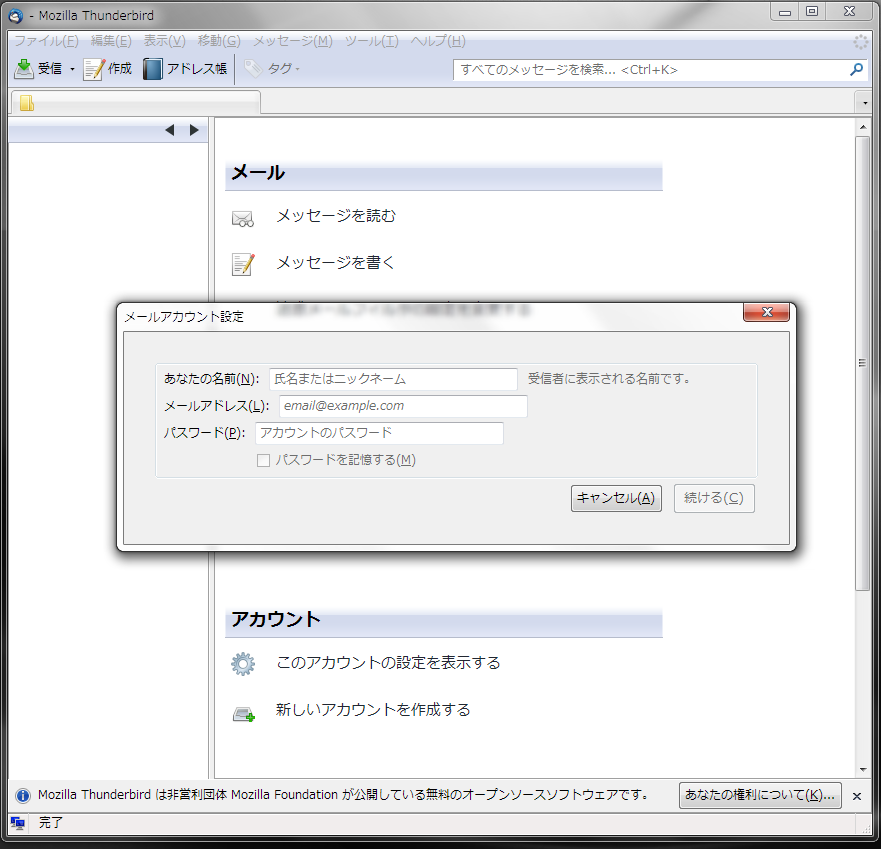Open このアカウントの設定を表示する link
The height and width of the screenshot is (849, 881).
388,662
